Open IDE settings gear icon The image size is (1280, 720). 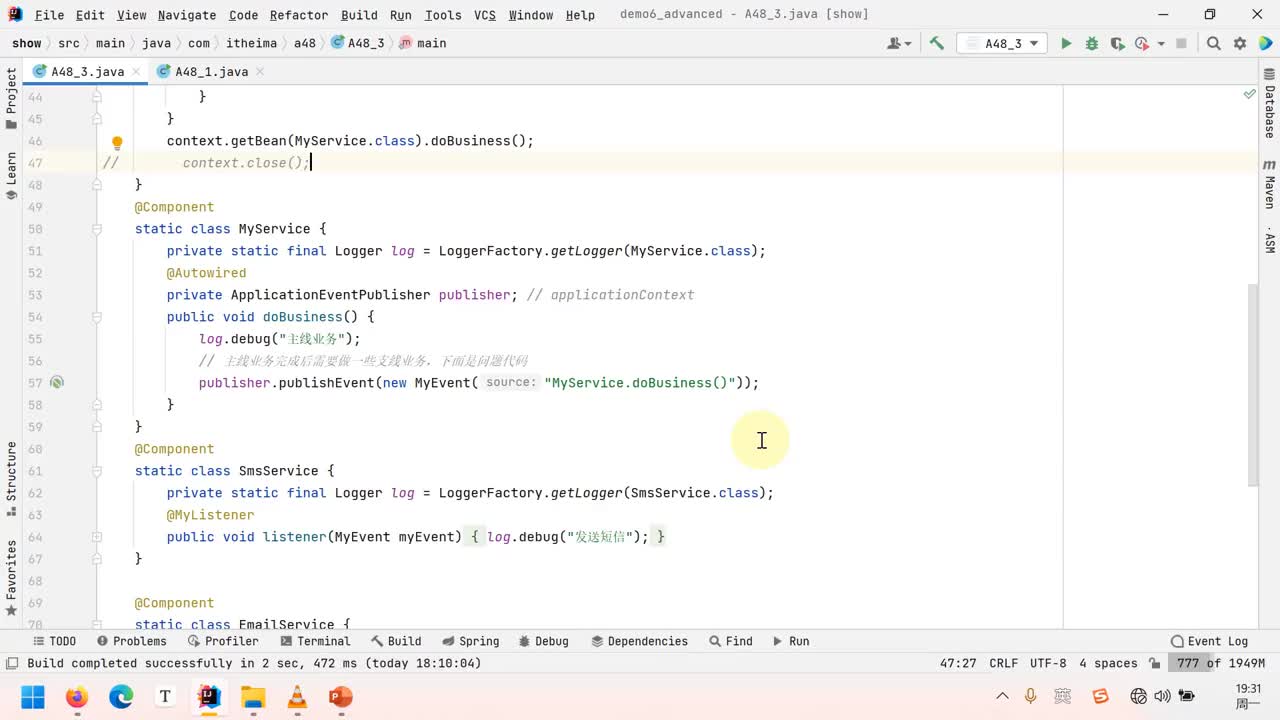click(x=1240, y=43)
